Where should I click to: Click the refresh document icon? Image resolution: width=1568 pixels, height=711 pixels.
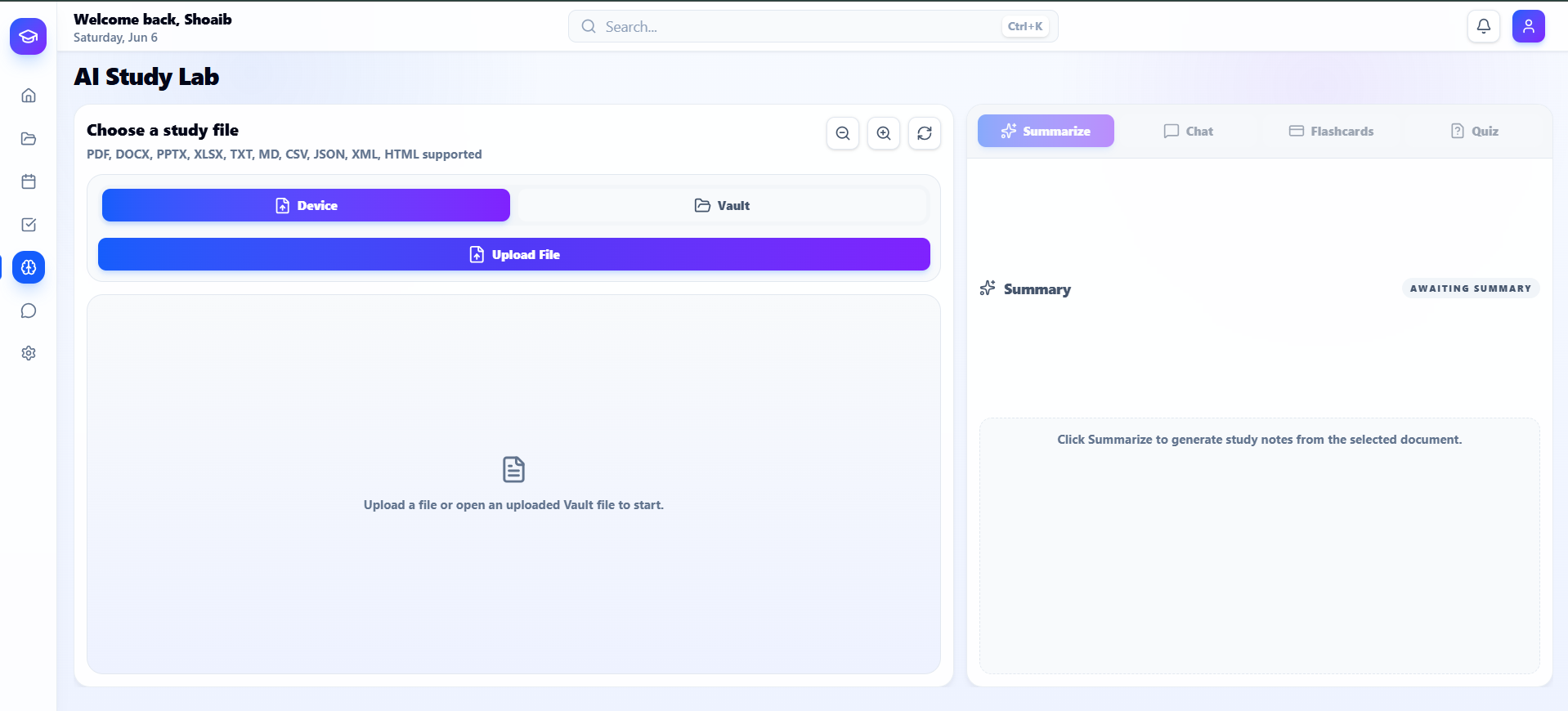point(925,133)
